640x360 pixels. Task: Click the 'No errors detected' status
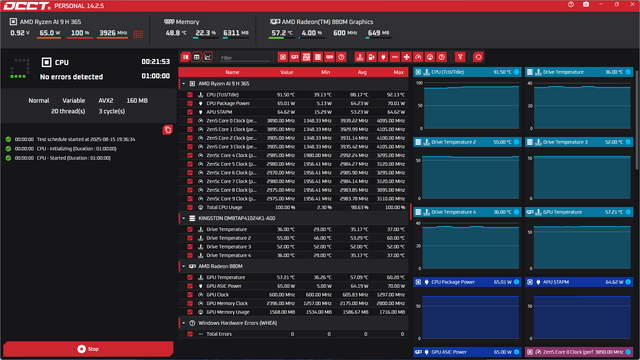[71, 77]
